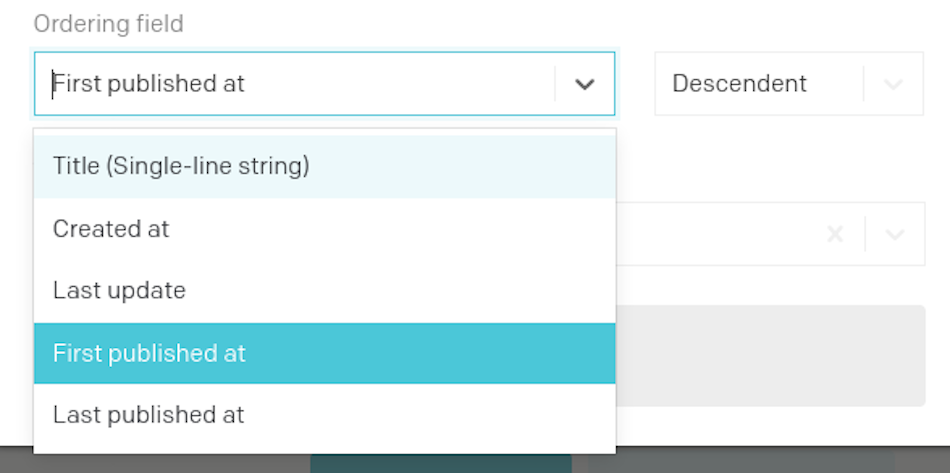Viewport: 950px width, 473px height.
Task: Click the First published at text in combo box
Action: point(149,84)
